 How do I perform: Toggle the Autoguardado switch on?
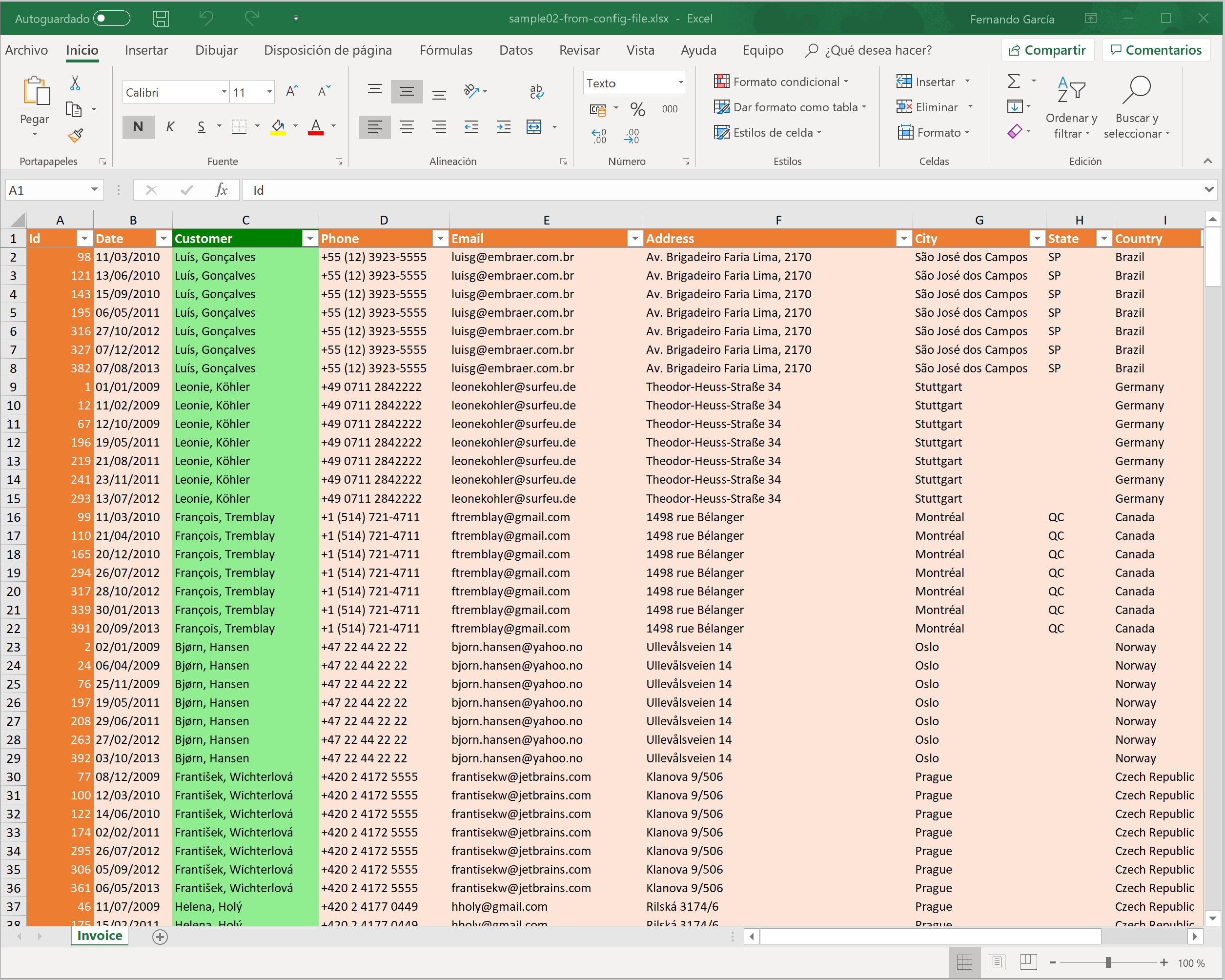tap(113, 18)
